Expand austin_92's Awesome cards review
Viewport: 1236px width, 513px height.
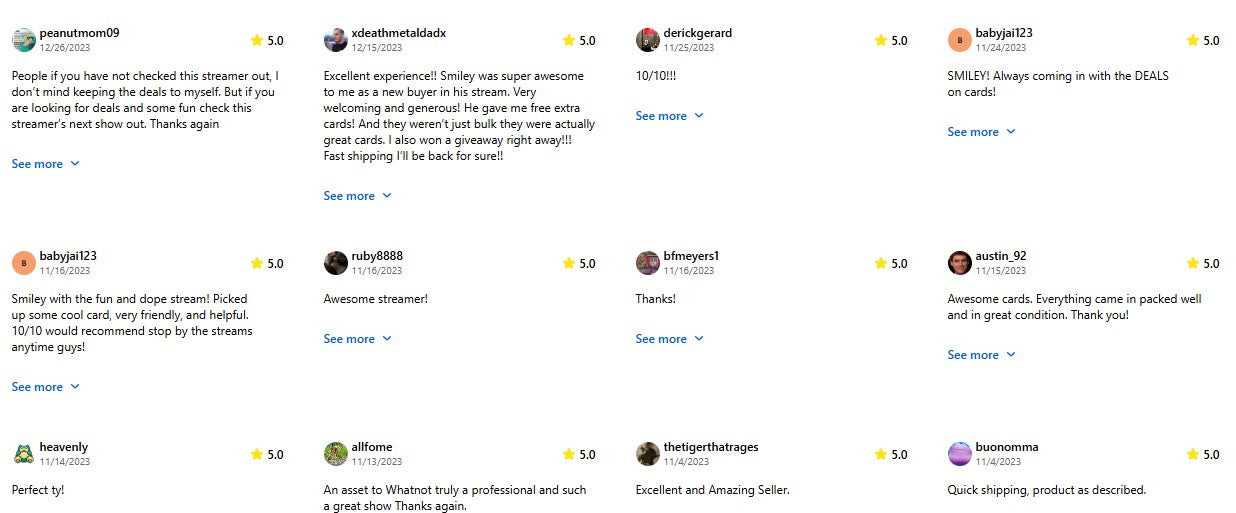981,355
